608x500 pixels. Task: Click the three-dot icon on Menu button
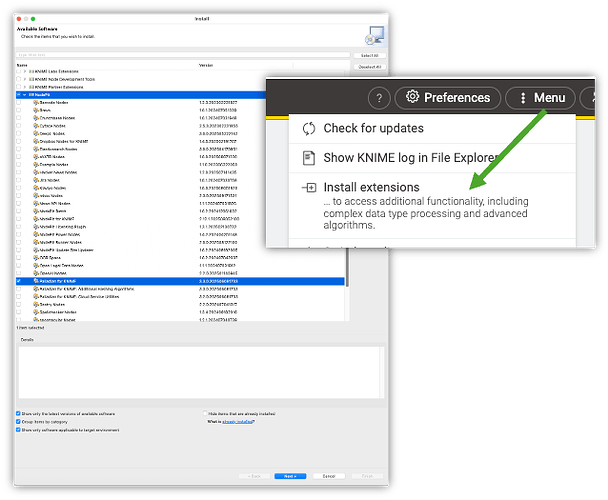coord(521,98)
